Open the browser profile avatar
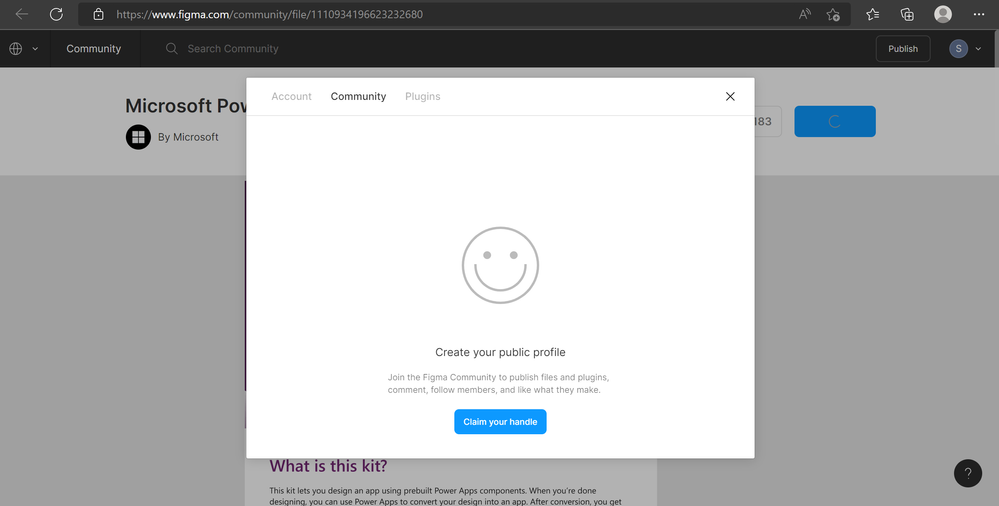Viewport: 999px width, 506px height. [x=943, y=14]
